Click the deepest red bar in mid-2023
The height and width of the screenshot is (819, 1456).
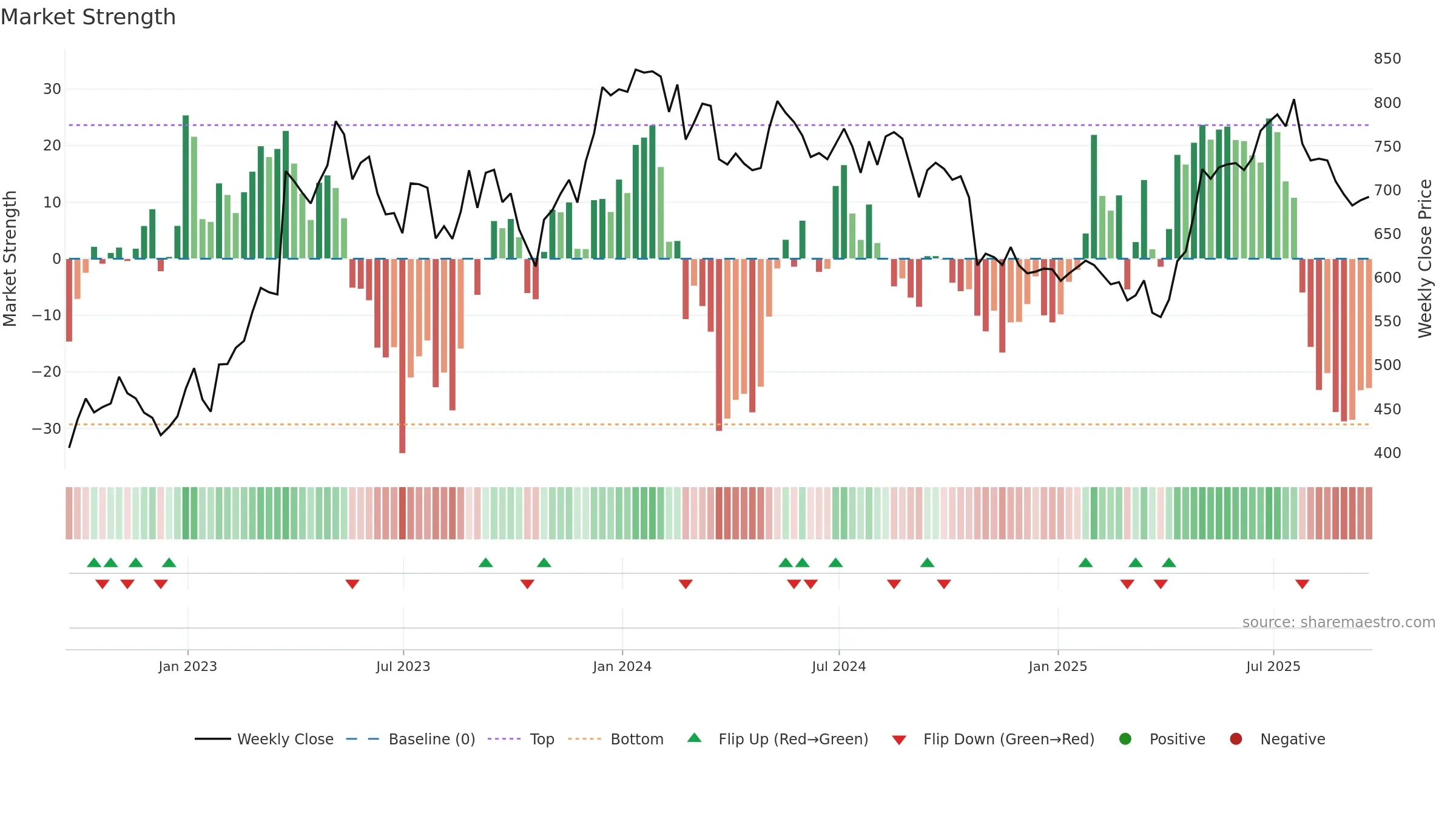[402, 356]
